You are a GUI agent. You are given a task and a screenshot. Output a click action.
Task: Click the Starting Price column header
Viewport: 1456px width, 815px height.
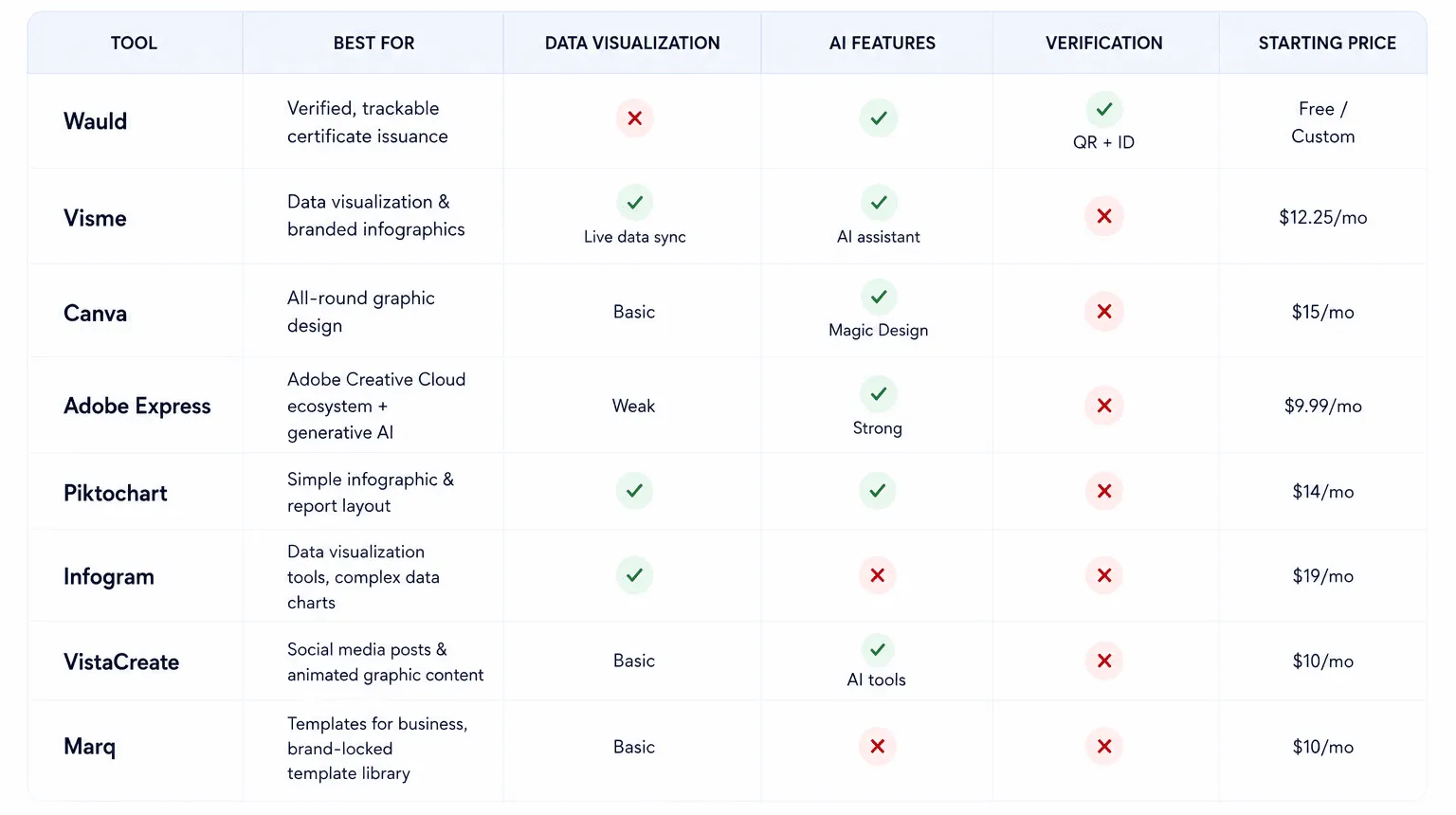[x=1327, y=43]
